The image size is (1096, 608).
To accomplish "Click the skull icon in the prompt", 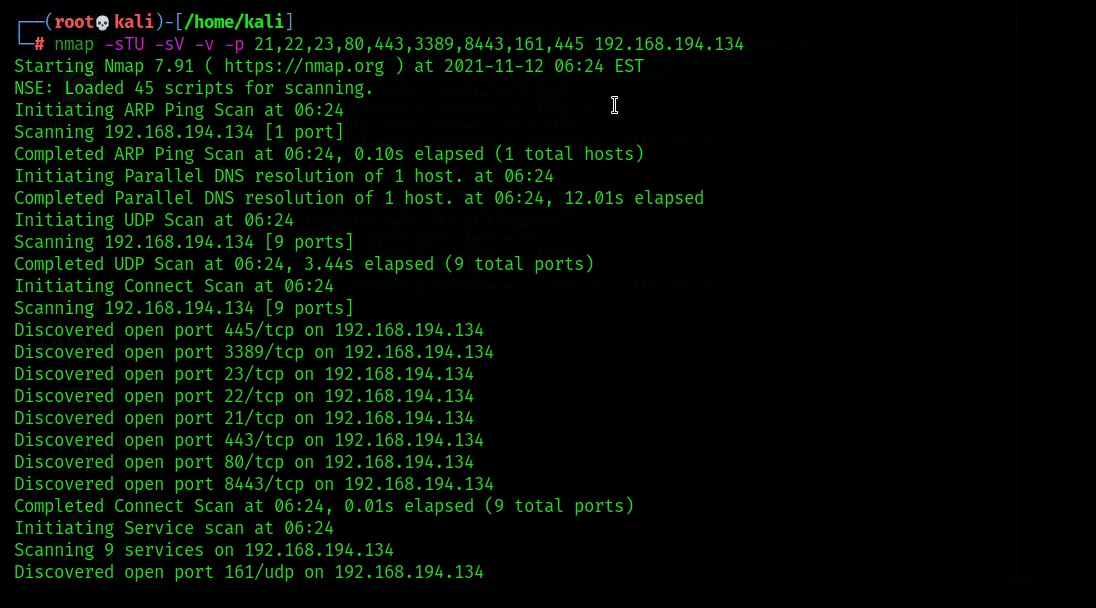I will 103,22.
